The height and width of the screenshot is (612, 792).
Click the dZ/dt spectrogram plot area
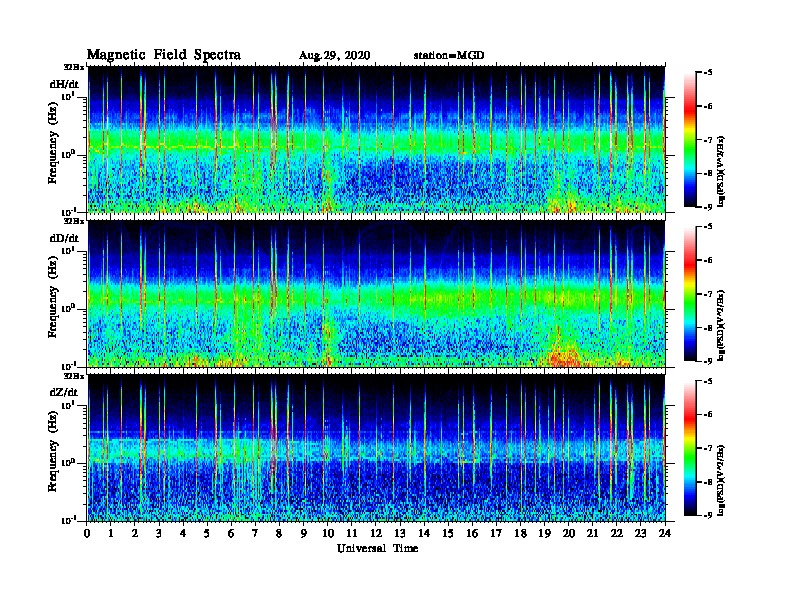[x=376, y=448]
